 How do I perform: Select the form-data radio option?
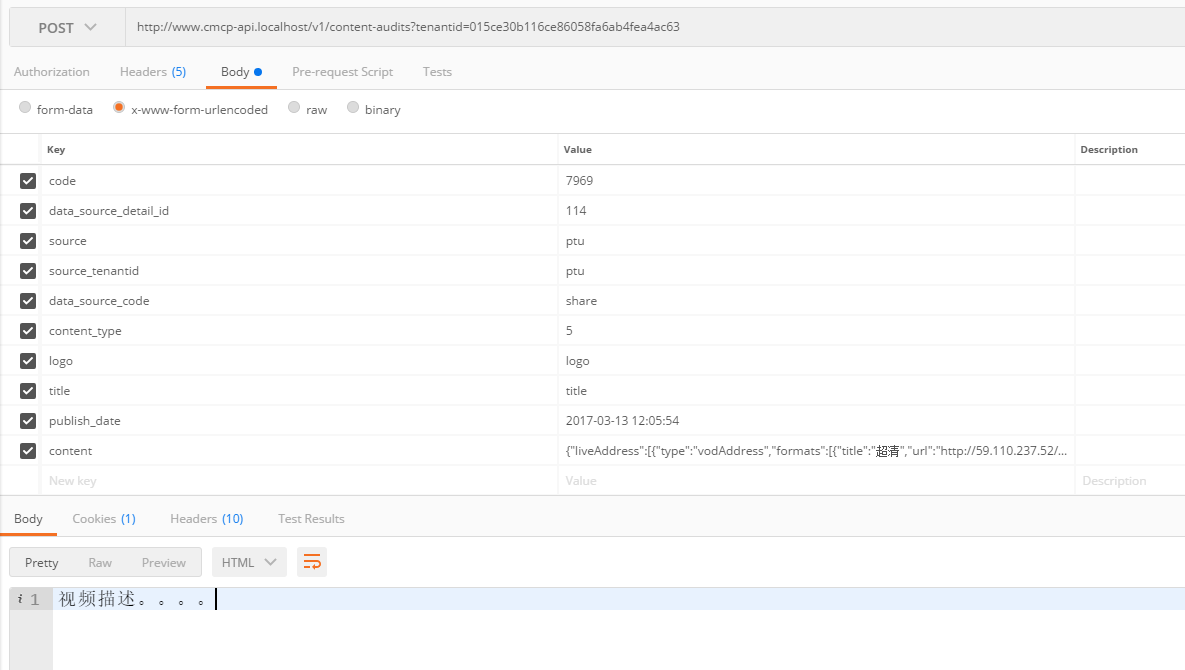25,108
